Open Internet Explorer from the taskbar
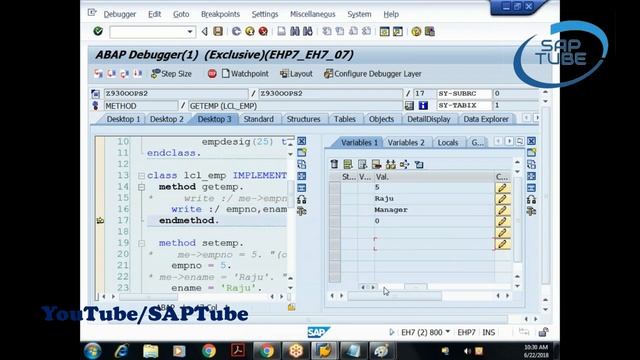The image size is (640, 360). (x=121, y=351)
